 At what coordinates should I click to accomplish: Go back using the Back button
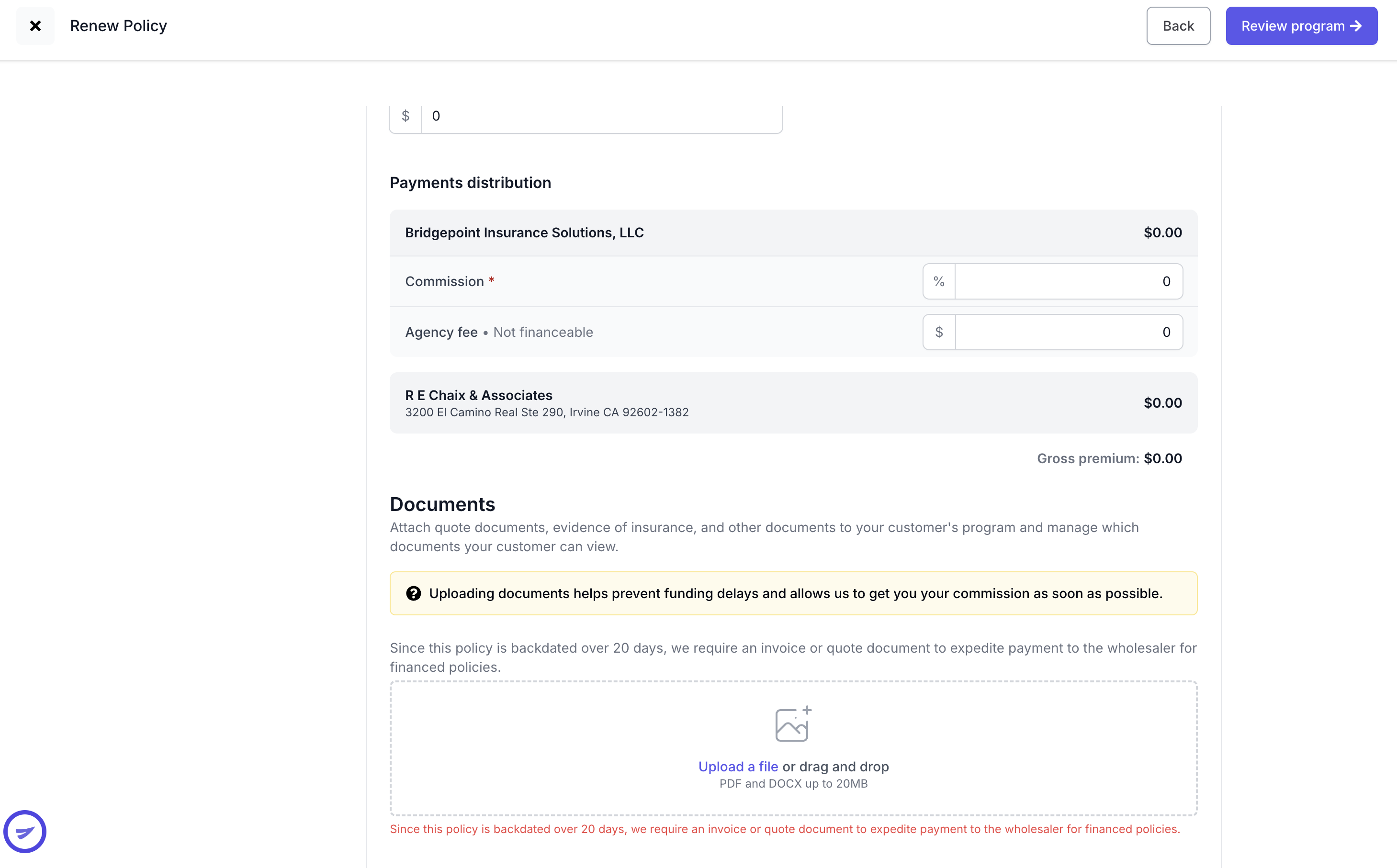coord(1178,26)
